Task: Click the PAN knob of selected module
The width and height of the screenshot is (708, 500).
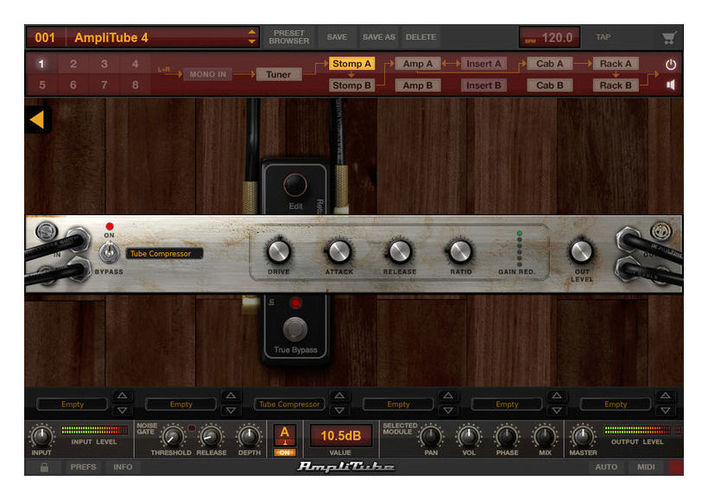Action: [x=431, y=436]
